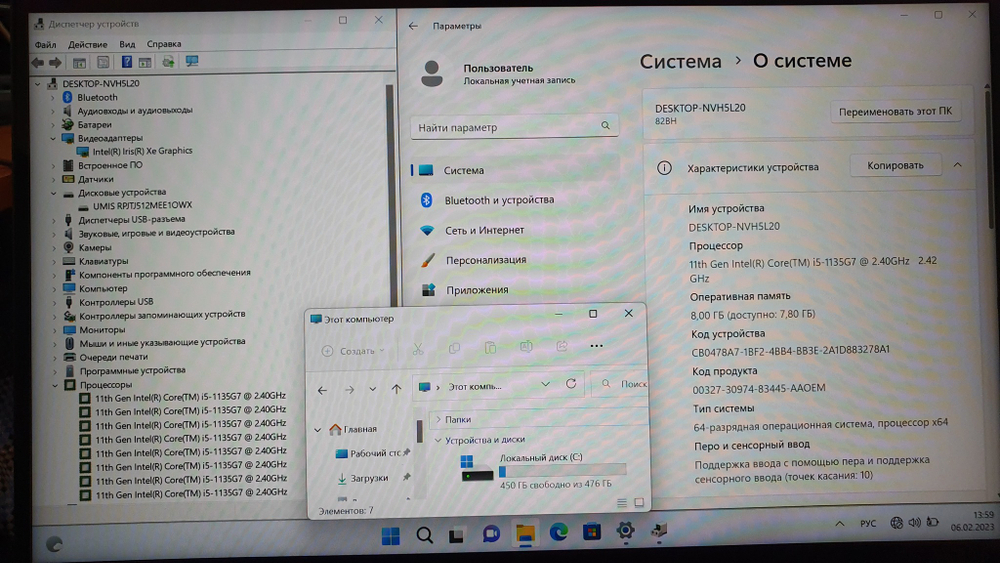1000x563 pixels.
Task: Expand the Мониторы category
Action: click(54, 330)
